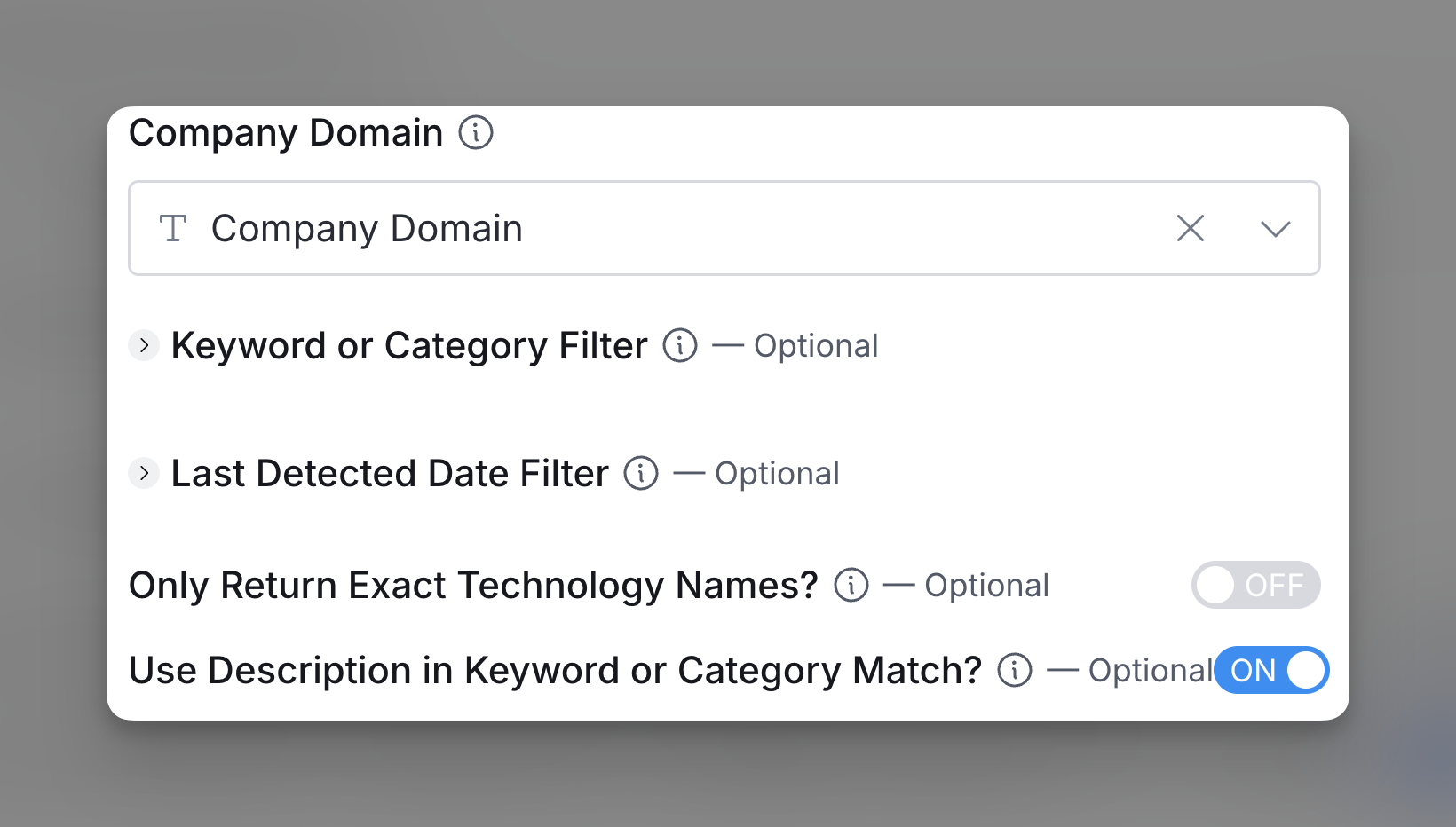
Task: Click the Last Detected Date Filter label
Action: pos(390,473)
